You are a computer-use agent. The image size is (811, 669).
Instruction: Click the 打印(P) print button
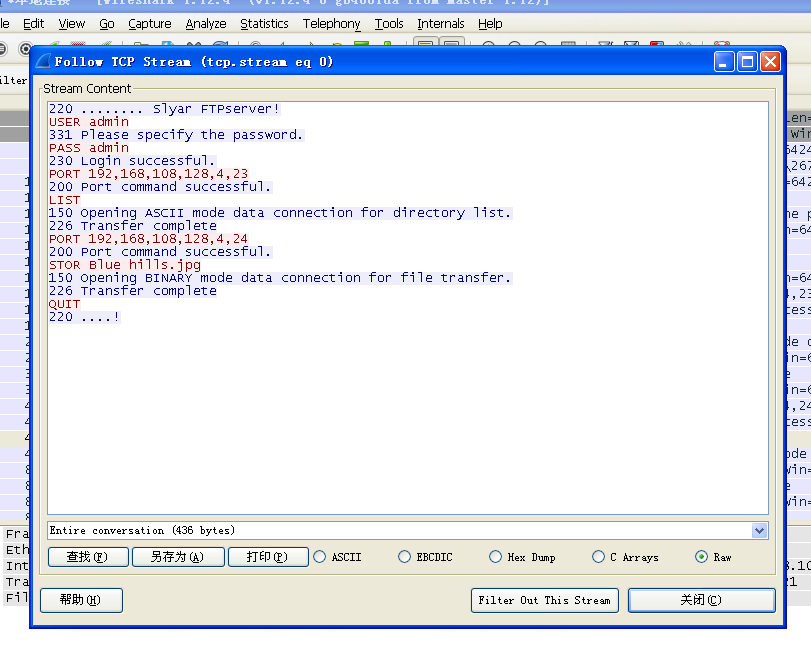pyautogui.click(x=268, y=557)
